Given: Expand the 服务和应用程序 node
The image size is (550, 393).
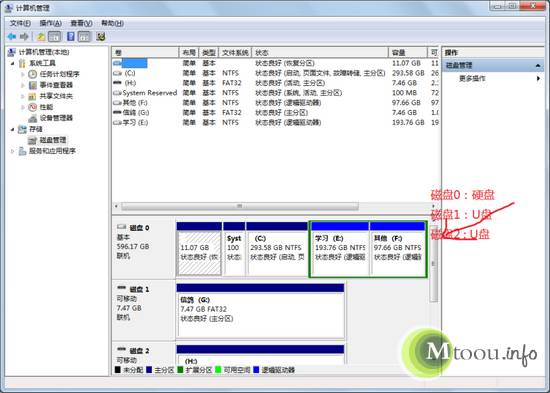Looking at the screenshot, I should 13,151.
